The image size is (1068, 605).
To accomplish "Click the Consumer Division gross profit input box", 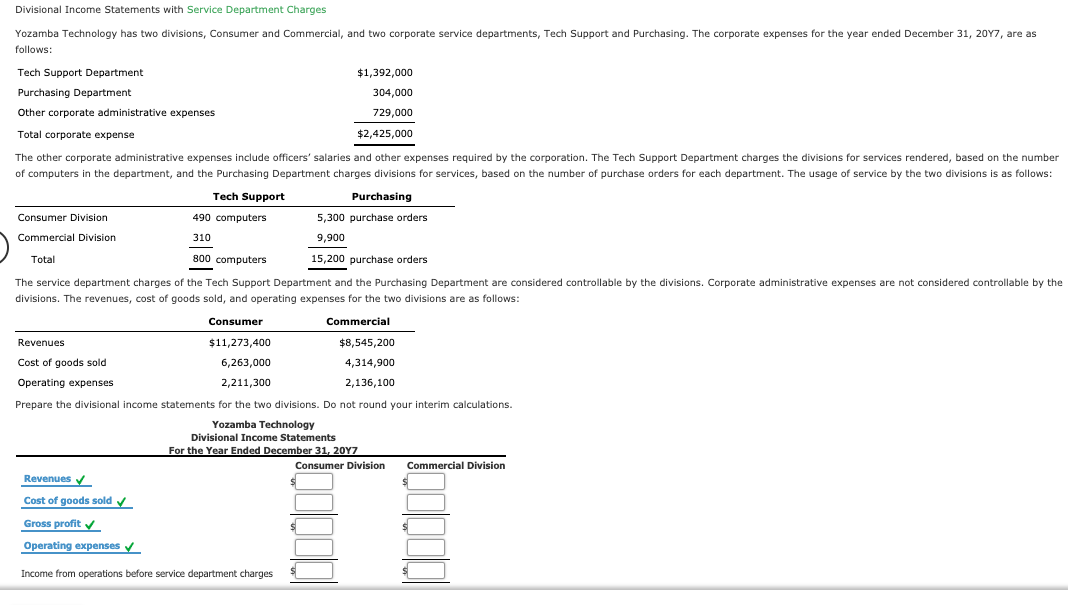I will point(315,525).
